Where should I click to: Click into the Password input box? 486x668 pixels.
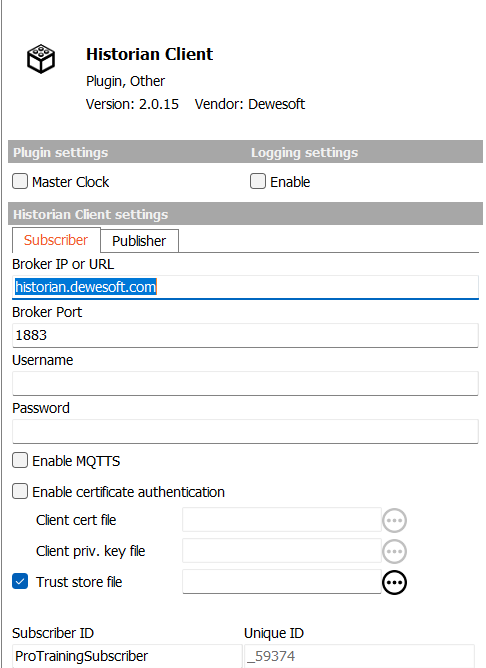[245, 432]
